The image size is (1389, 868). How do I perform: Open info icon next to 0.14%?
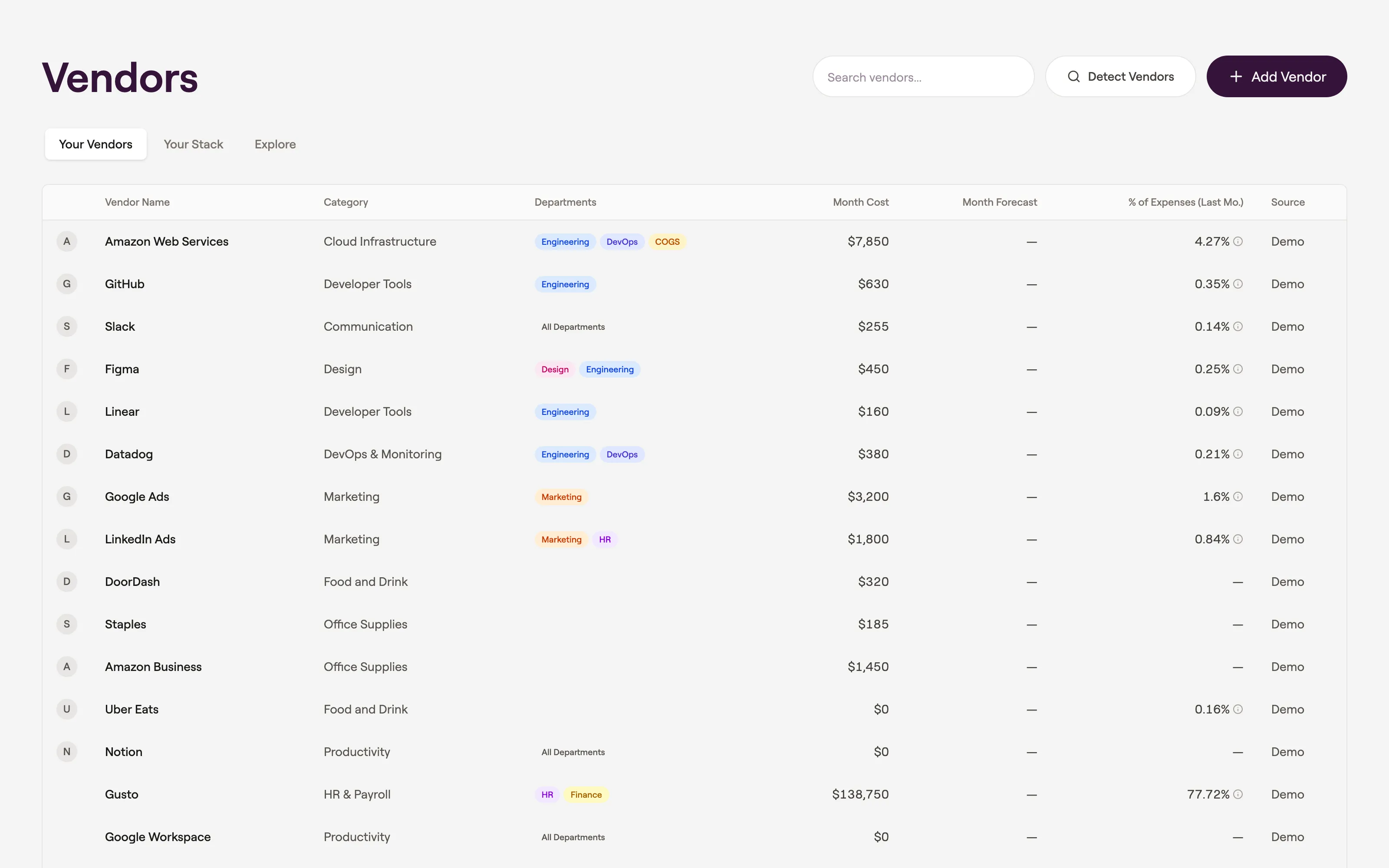point(1238,327)
